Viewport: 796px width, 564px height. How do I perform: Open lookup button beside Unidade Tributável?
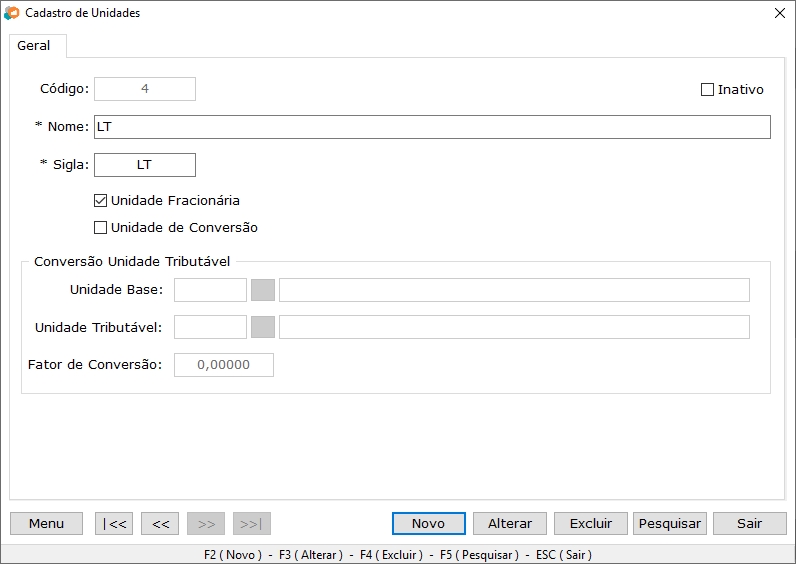click(x=262, y=327)
